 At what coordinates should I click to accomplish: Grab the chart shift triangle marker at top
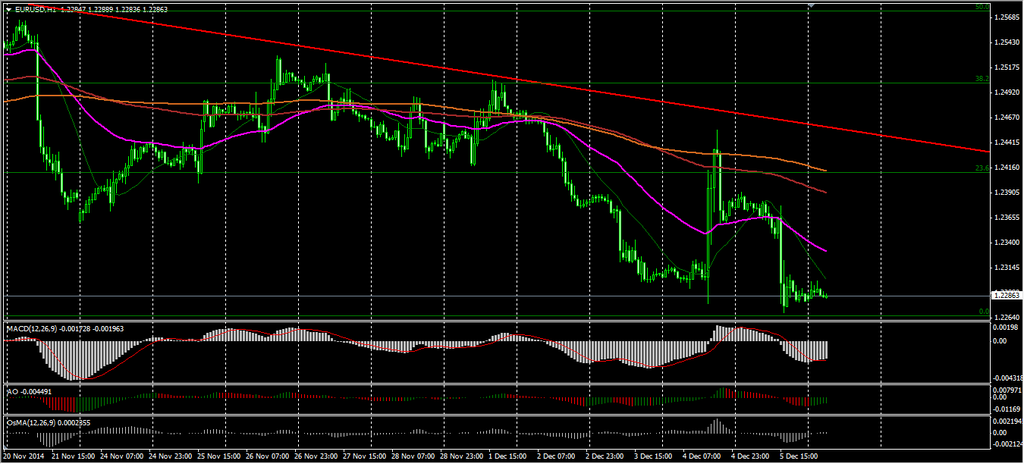point(811,6)
